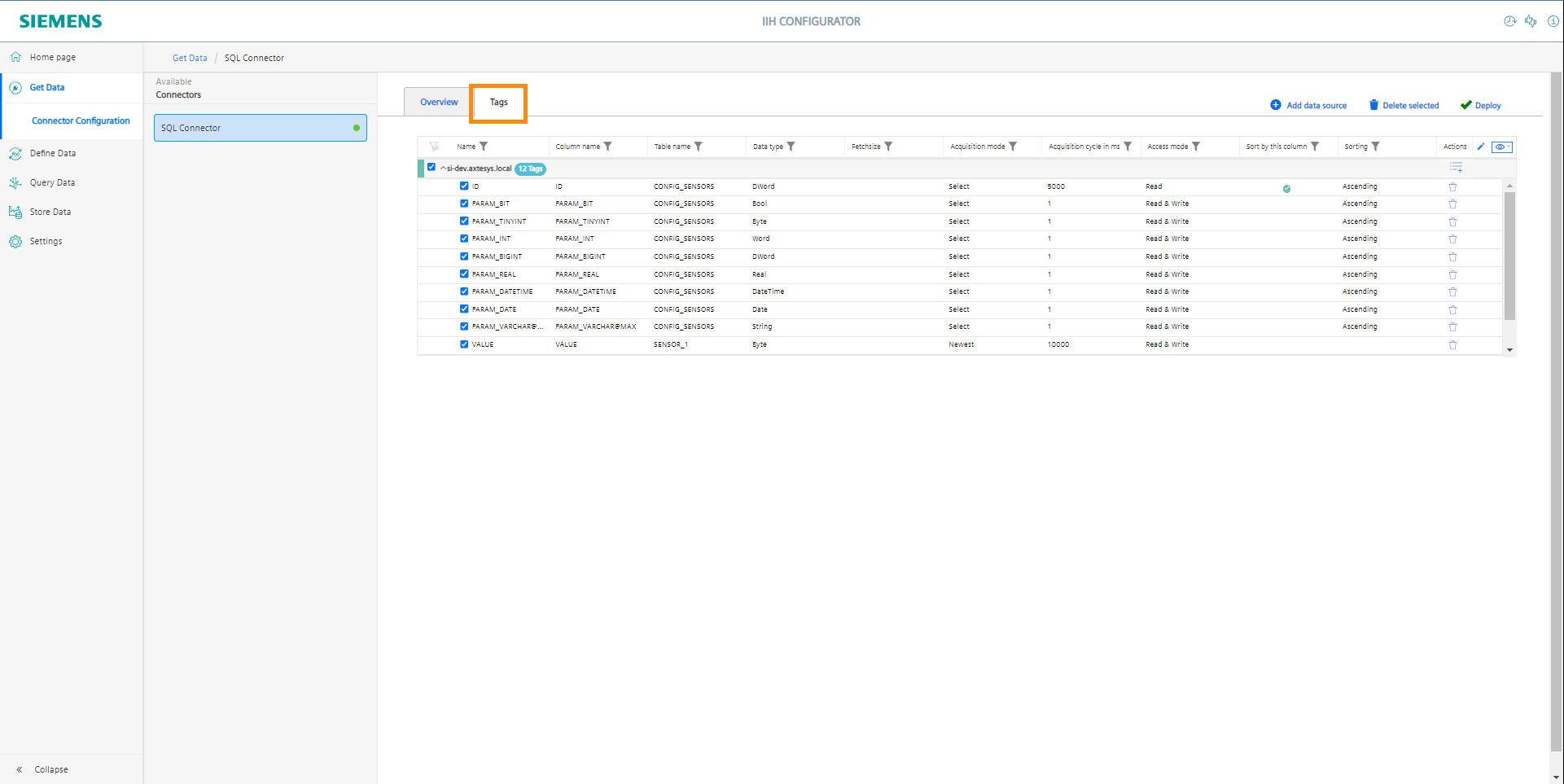Click the trash icon for VALUE row
This screenshot has width=1564, height=784.
[1452, 345]
